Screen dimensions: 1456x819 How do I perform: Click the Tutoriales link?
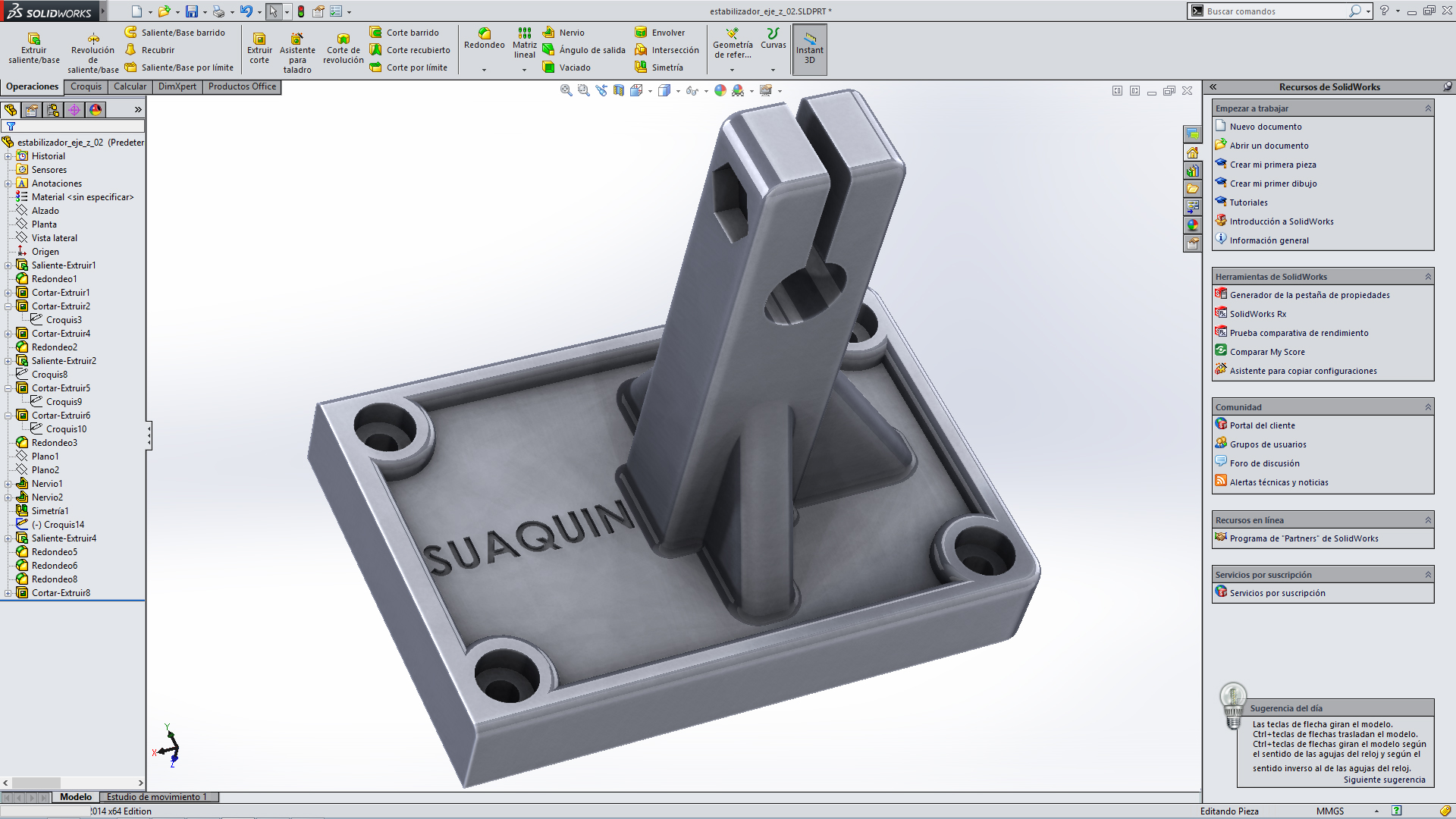[x=1248, y=202]
